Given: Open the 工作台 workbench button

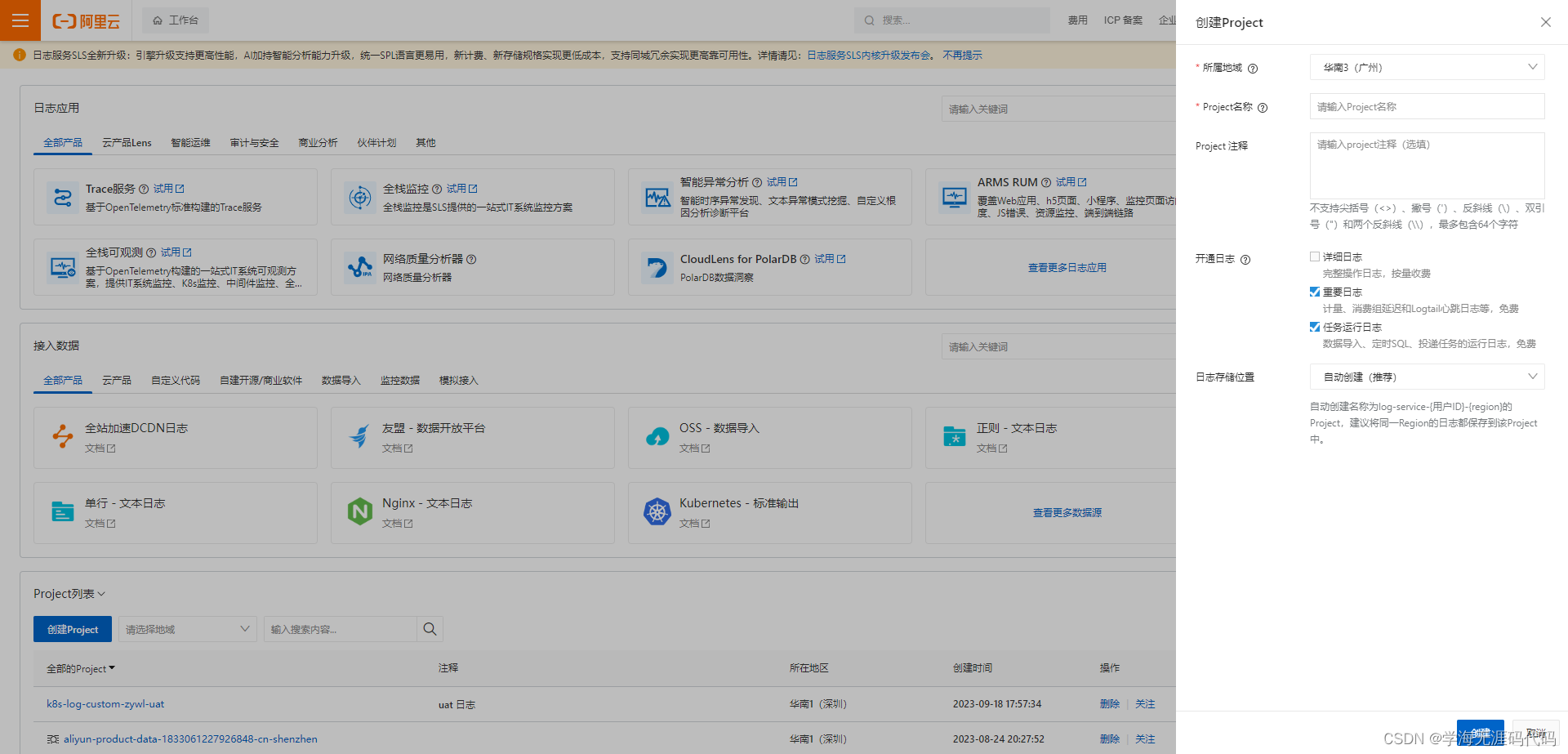Looking at the screenshot, I should [176, 20].
